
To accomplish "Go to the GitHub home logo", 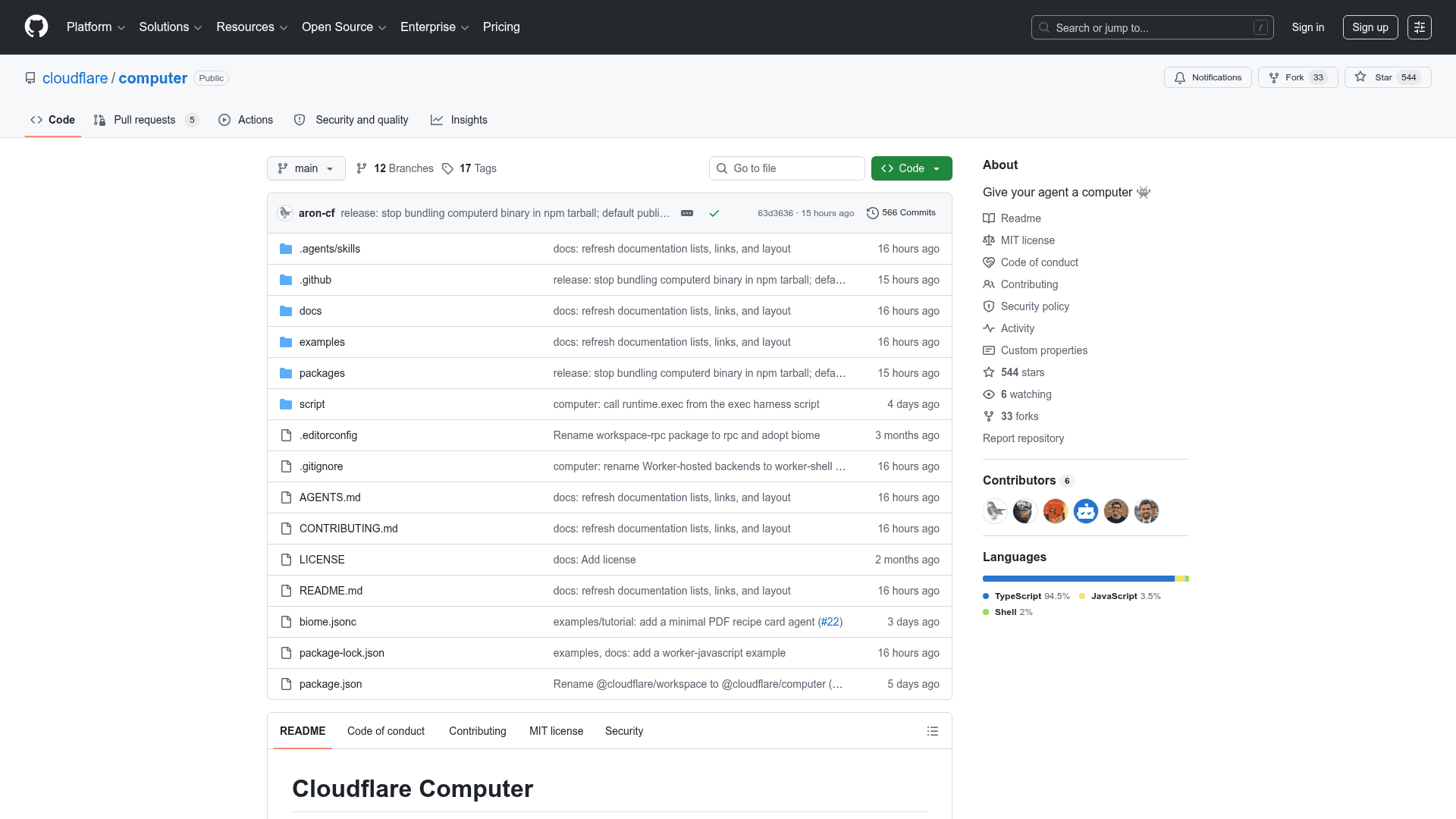I will [x=36, y=27].
